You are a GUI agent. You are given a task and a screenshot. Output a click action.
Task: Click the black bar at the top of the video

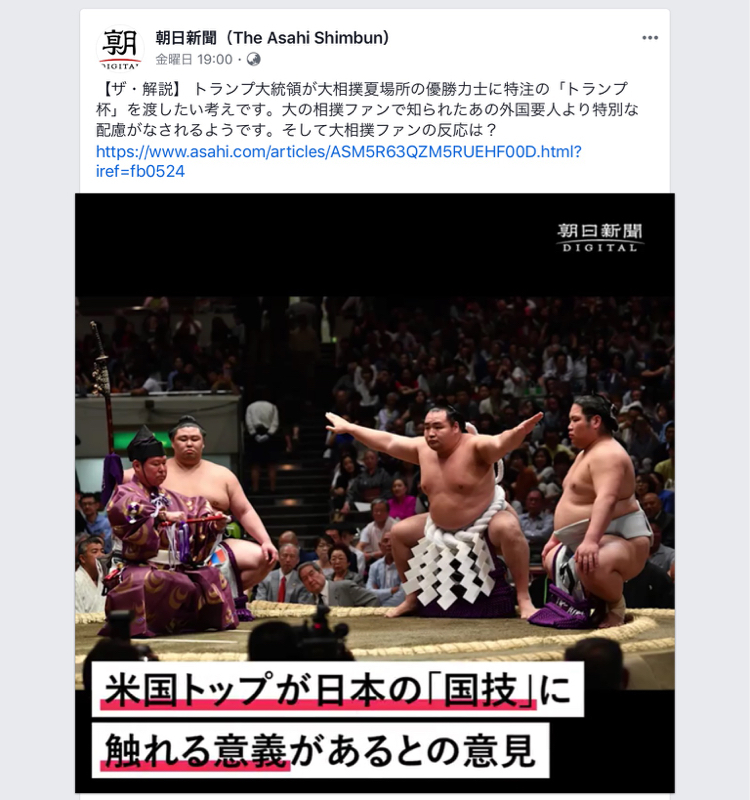click(375, 245)
